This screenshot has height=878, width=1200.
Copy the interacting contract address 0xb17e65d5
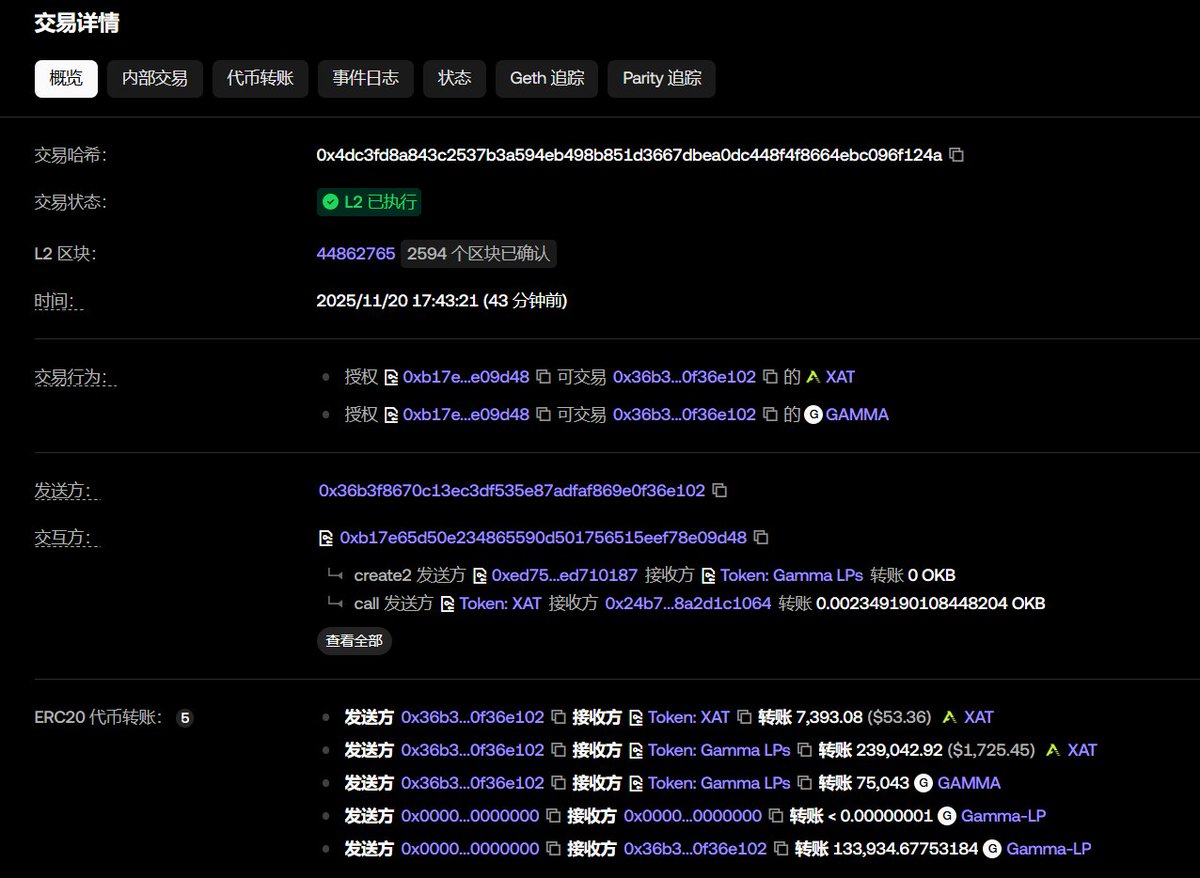pos(760,537)
